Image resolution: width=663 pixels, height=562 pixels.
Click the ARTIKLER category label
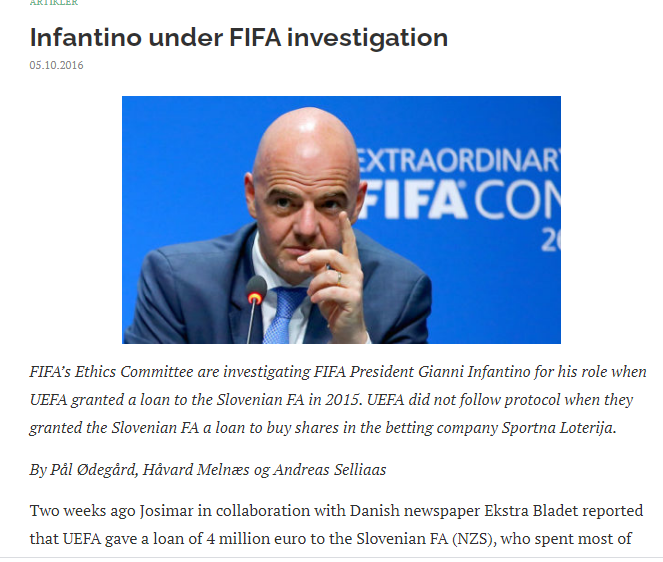(x=54, y=3)
